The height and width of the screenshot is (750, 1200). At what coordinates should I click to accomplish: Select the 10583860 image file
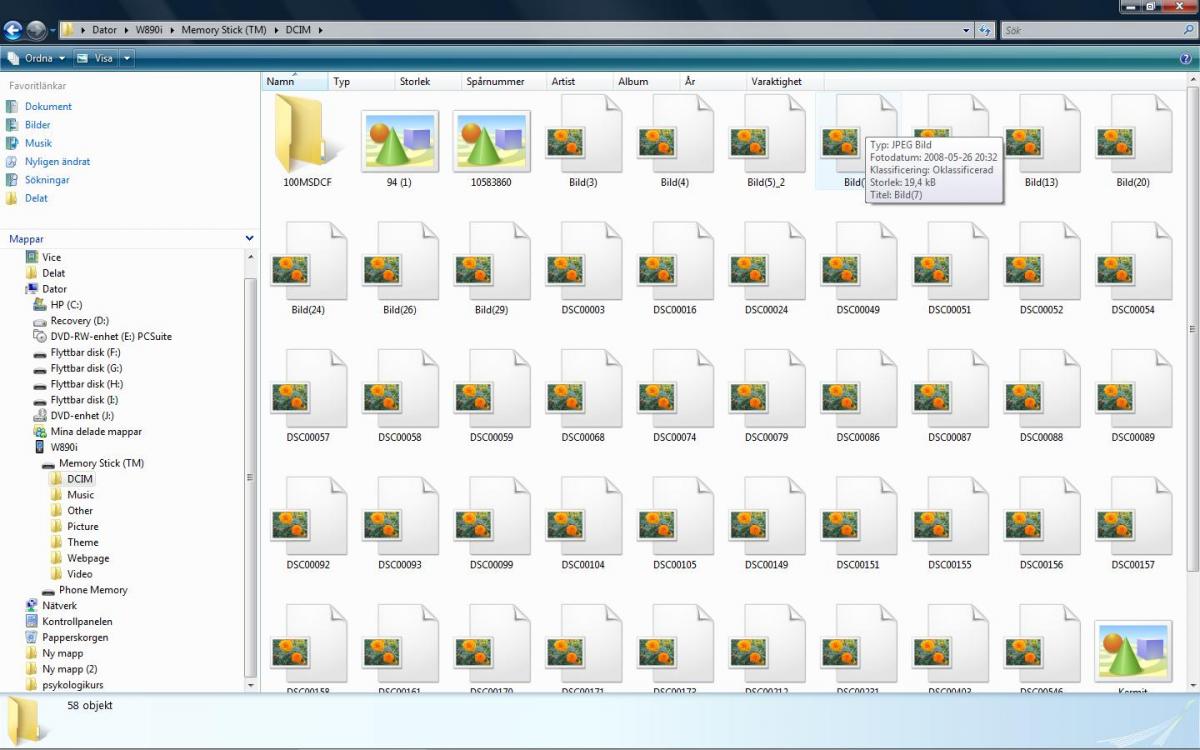coord(491,140)
